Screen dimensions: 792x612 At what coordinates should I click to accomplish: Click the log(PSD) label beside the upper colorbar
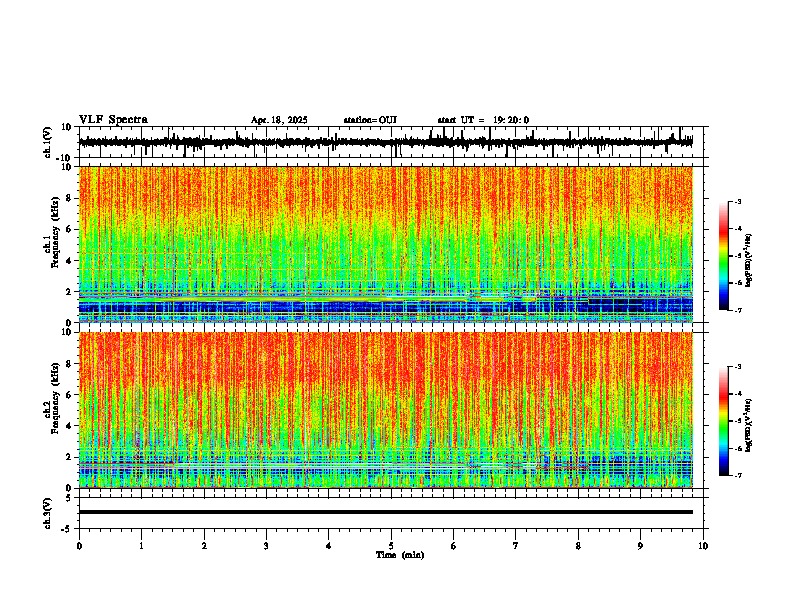click(749, 261)
